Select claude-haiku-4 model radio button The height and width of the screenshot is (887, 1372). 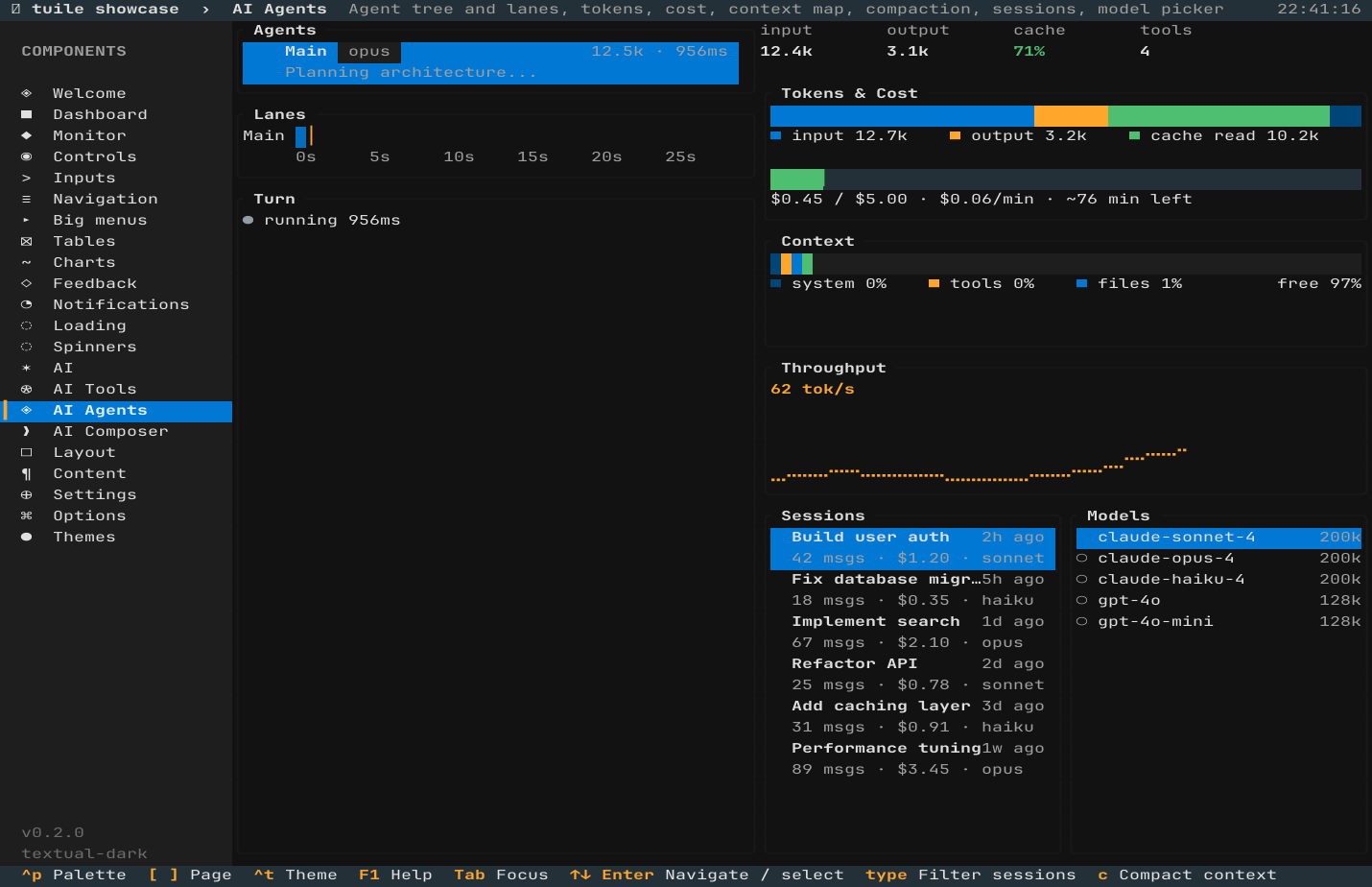point(1082,579)
